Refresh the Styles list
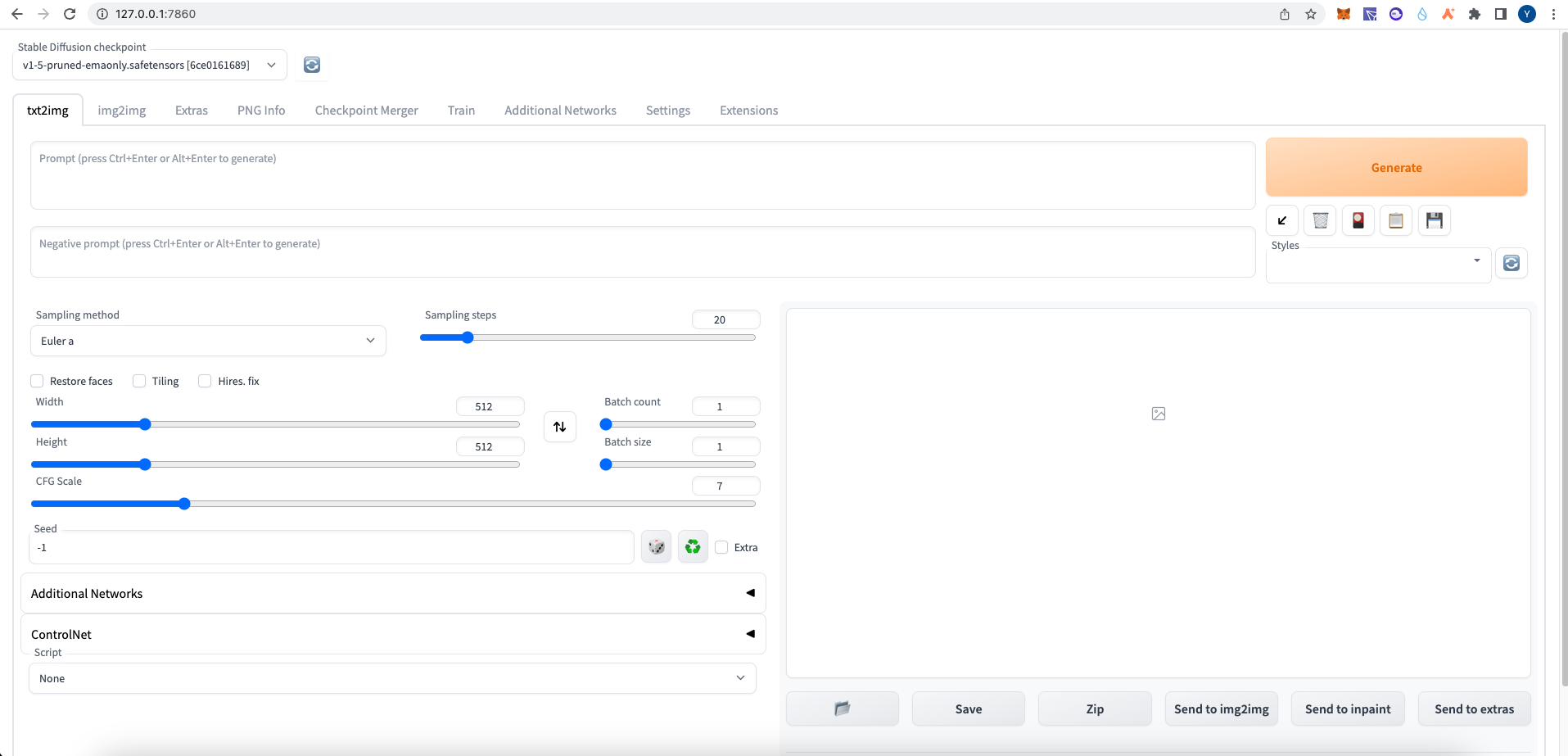Viewport: 1568px width, 756px height. (1512, 263)
